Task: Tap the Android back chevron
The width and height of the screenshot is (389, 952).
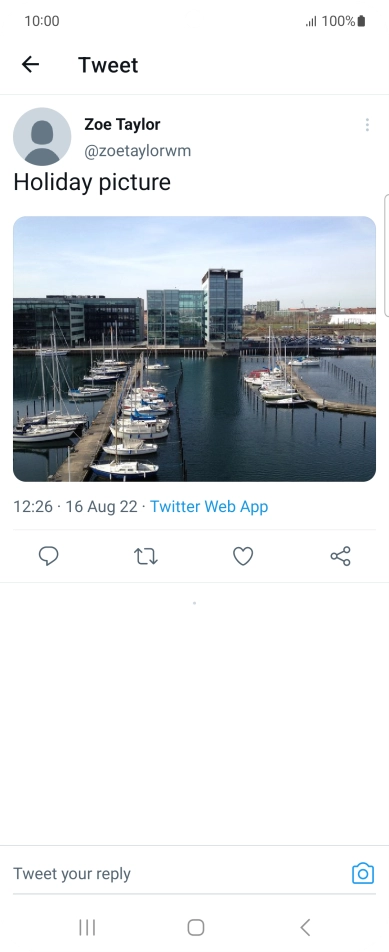Action: 305,927
